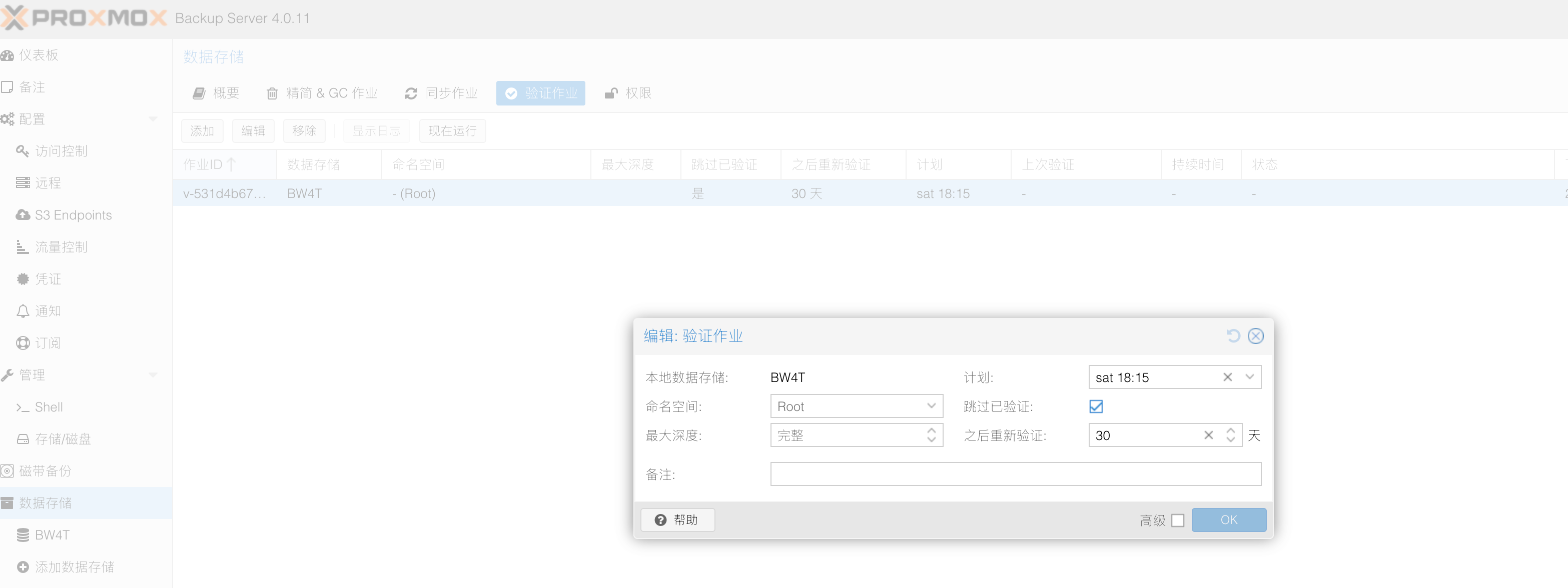Enable the 高级 advanced checkbox
Screen dimensions: 1568x588
pos(1177,520)
